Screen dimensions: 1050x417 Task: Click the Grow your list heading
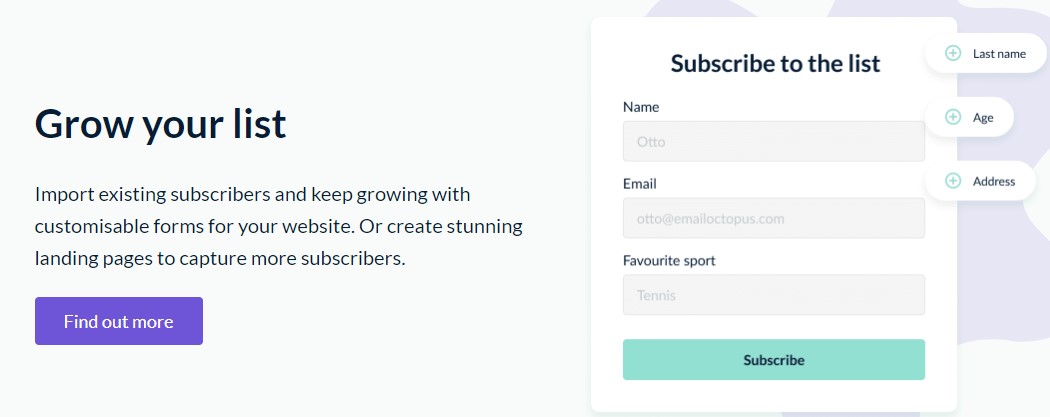click(x=161, y=124)
